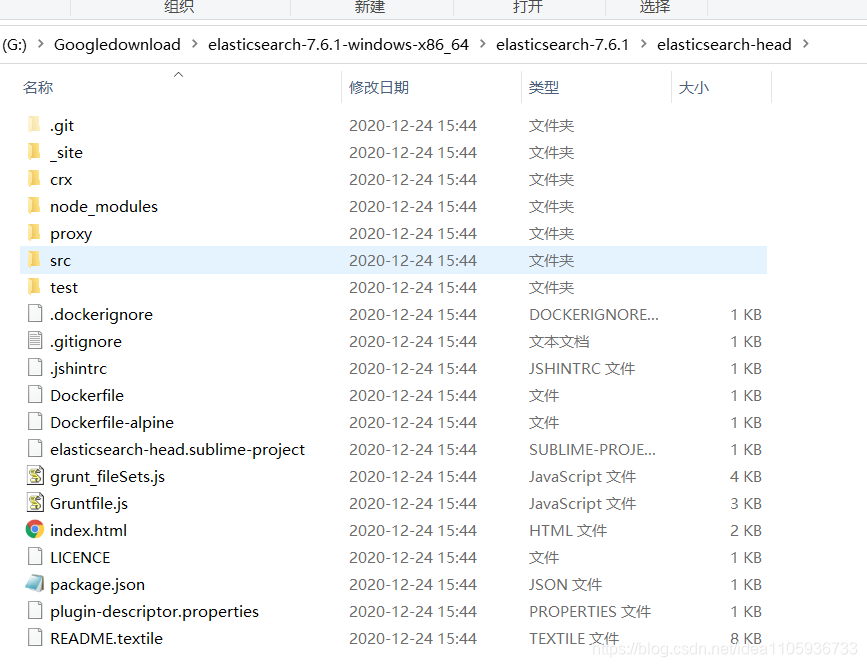Image resolution: width=867 pixels, height=667 pixels.
Task: Open the 组织 ribbon group
Action: tap(179, 7)
